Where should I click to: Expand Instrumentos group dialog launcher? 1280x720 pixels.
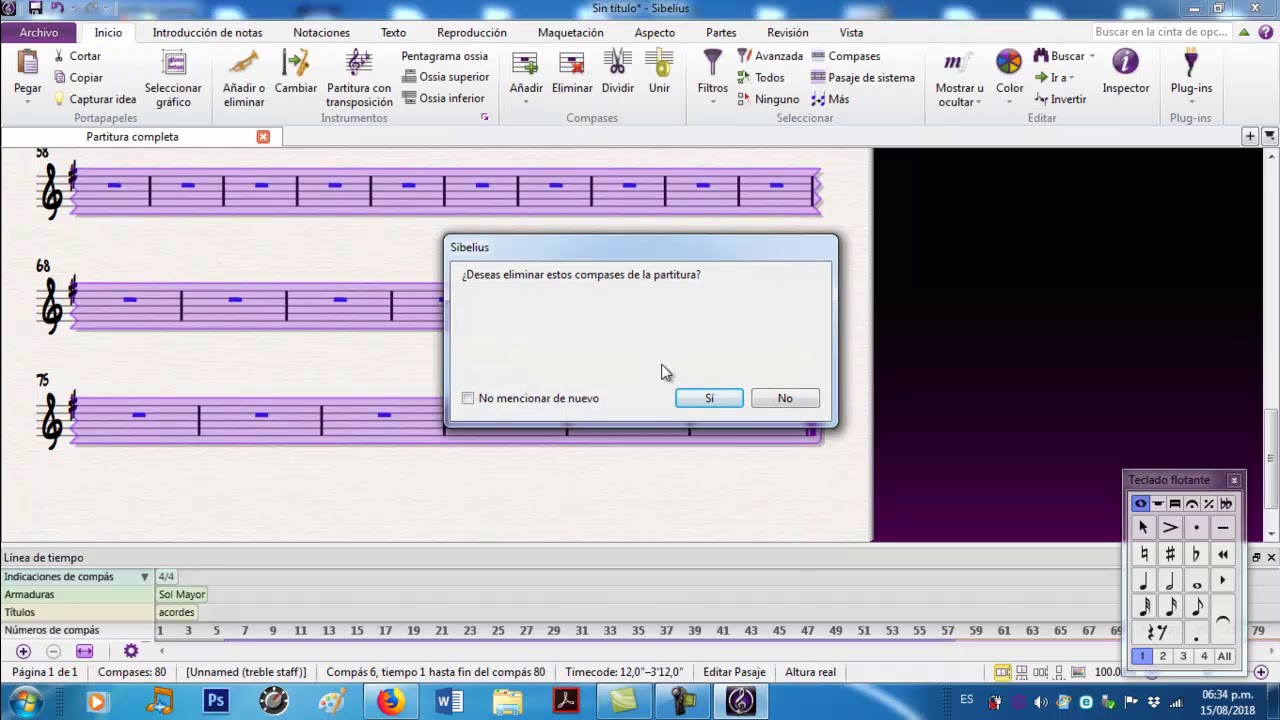485,117
